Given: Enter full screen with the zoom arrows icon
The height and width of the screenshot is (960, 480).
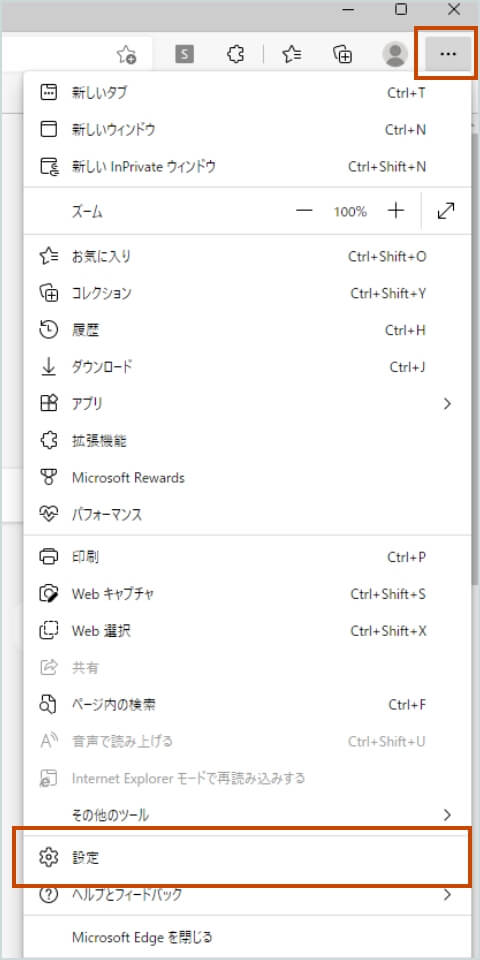Looking at the screenshot, I should click(x=446, y=211).
